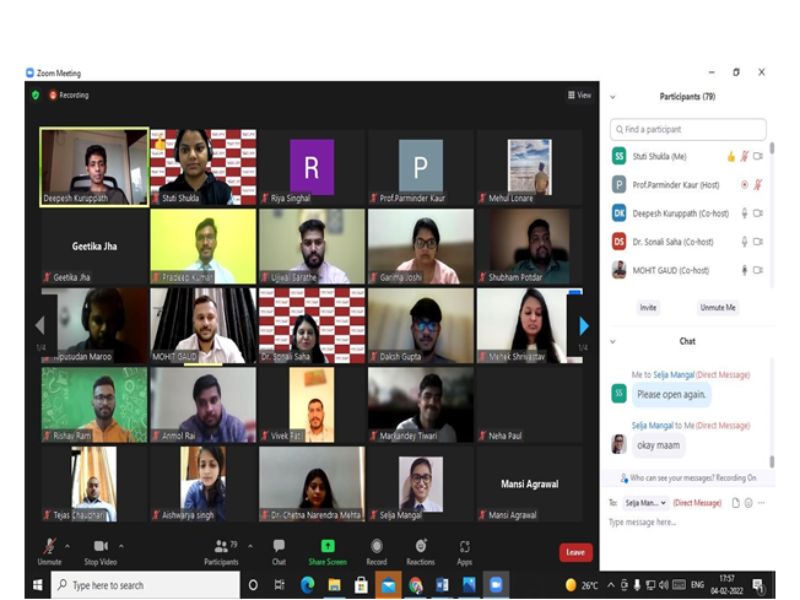Toggle Stop Video camera button
This screenshot has width=800, height=600.
(x=101, y=551)
